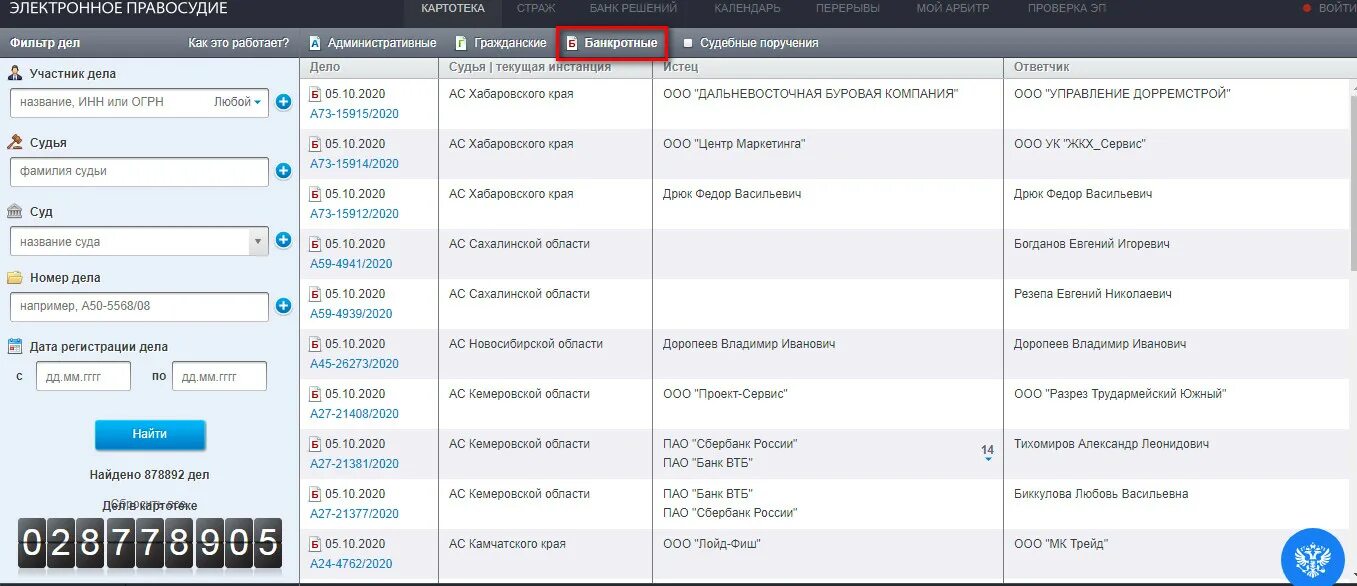Toggle the Судебные поручения checkbox

coord(688,43)
